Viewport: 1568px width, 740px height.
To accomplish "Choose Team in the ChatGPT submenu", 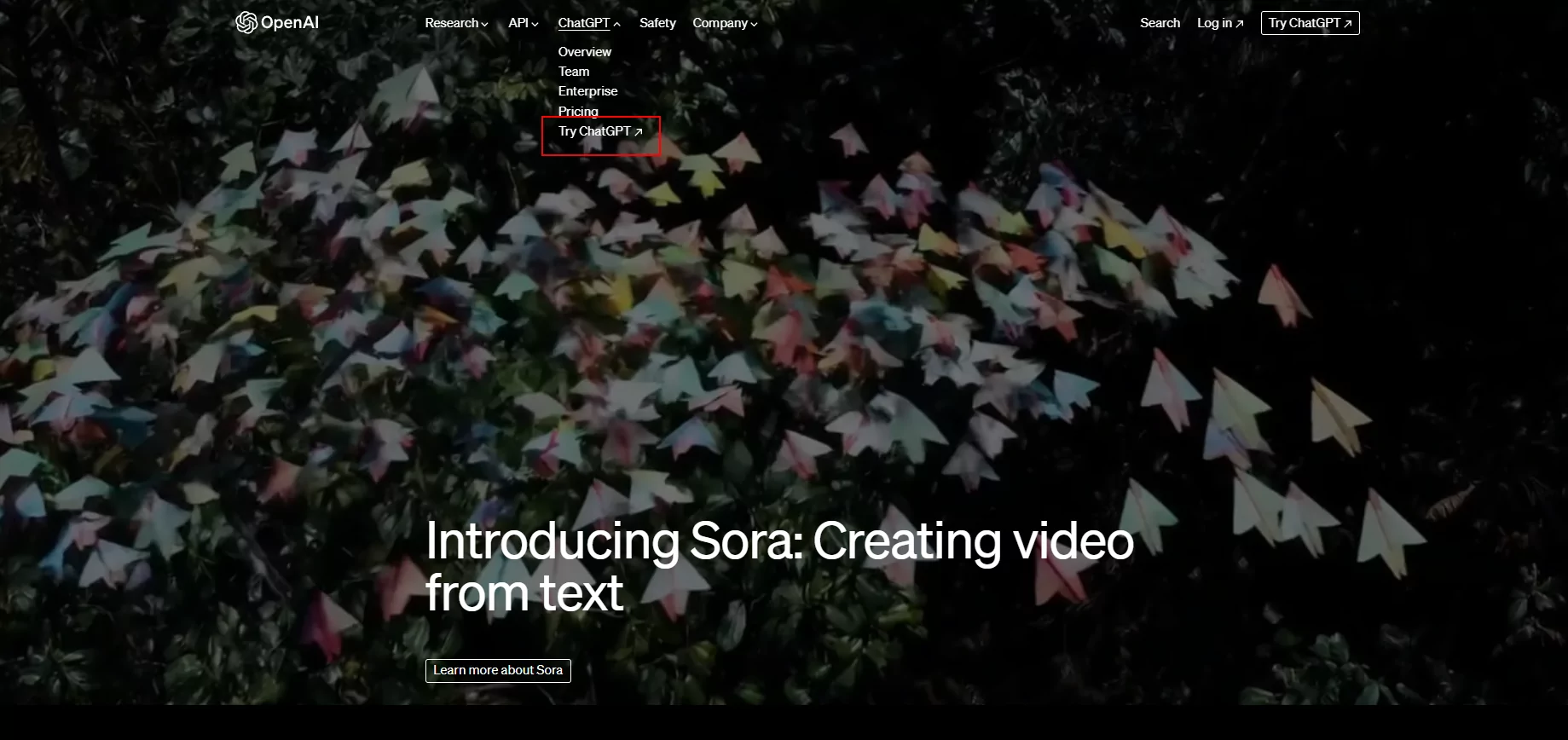I will (574, 72).
